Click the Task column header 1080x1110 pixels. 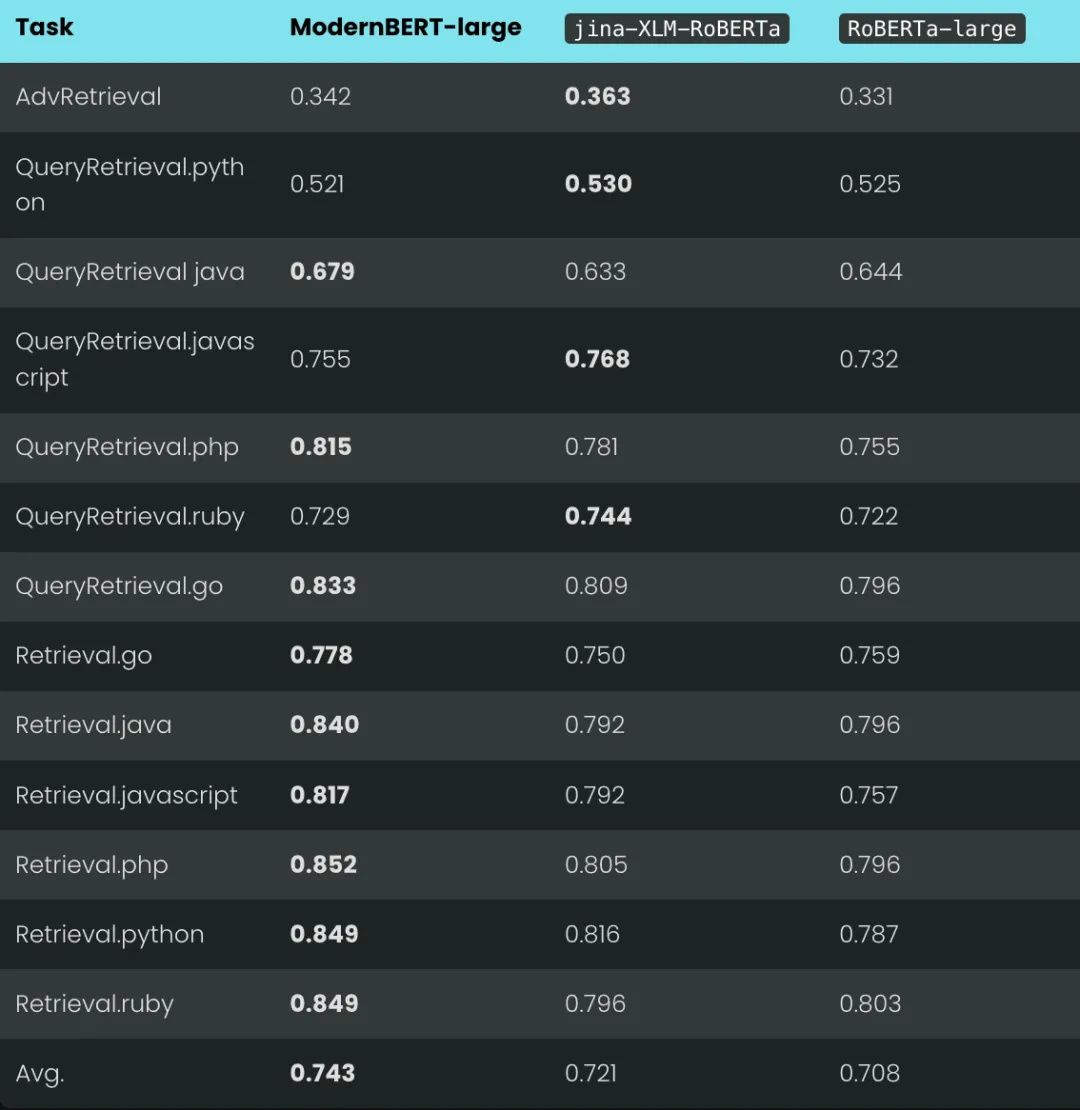[x=44, y=28]
